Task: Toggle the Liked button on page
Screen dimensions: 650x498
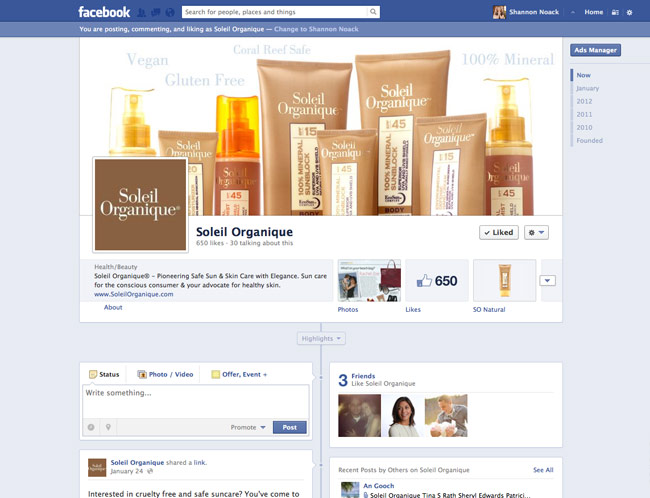Action: (499, 233)
